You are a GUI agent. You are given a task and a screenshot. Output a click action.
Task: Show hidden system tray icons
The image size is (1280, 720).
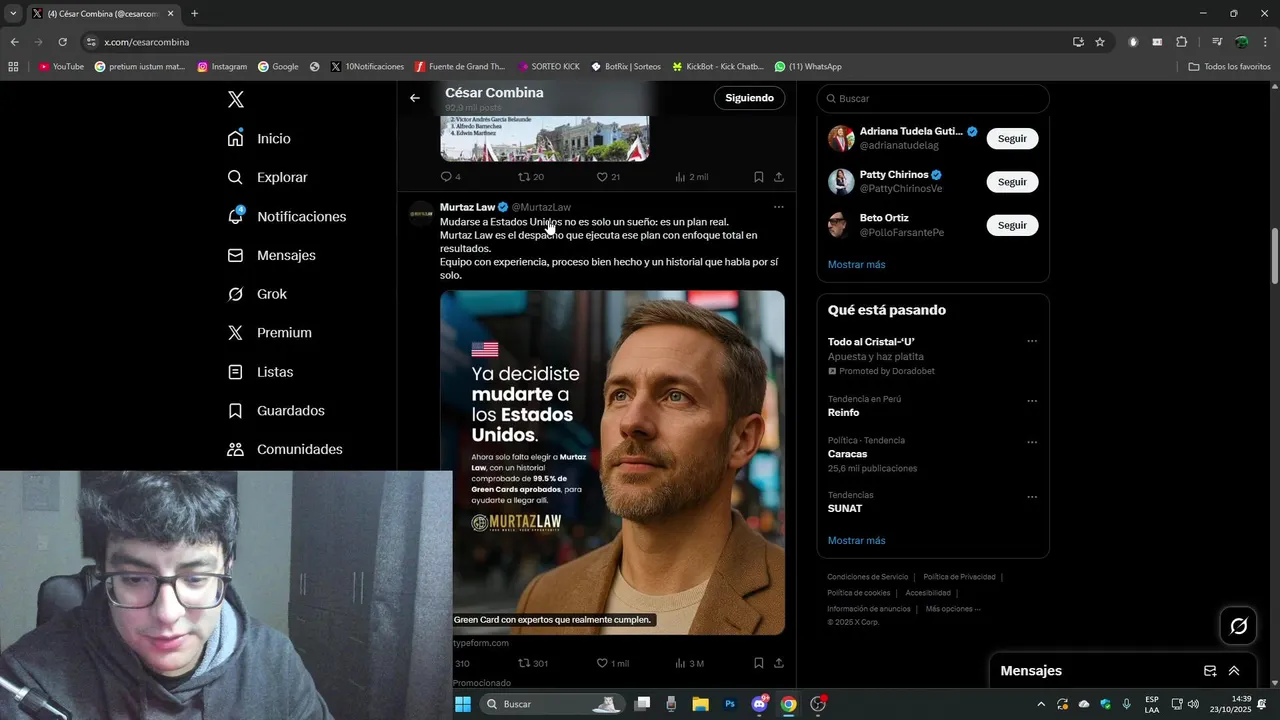(1041, 704)
